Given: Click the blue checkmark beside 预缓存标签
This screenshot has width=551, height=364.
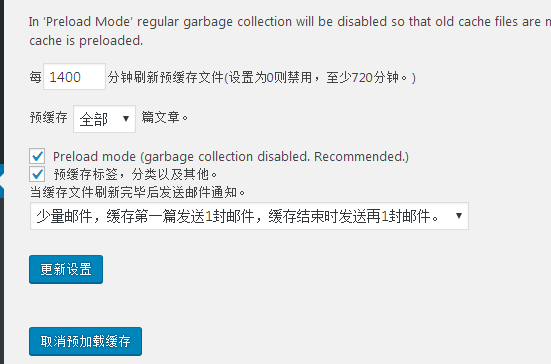Looking at the screenshot, I should pyautogui.click(x=37, y=174).
